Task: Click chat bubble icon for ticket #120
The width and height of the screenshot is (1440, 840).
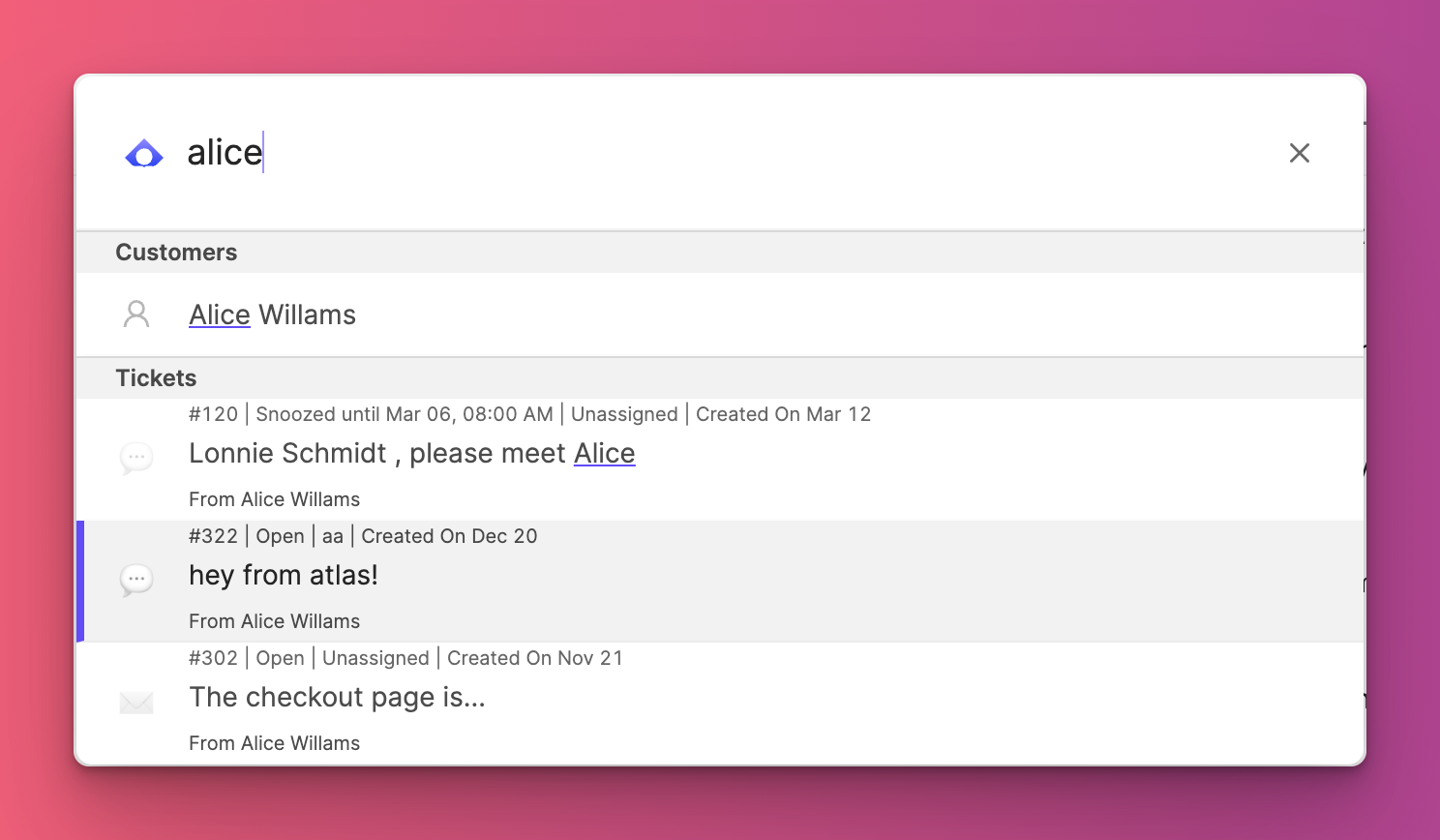Action: click(136, 457)
